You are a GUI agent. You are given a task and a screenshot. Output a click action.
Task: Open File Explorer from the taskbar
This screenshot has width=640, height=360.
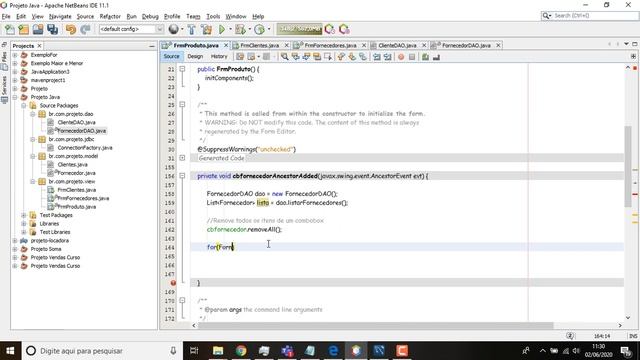218,351
